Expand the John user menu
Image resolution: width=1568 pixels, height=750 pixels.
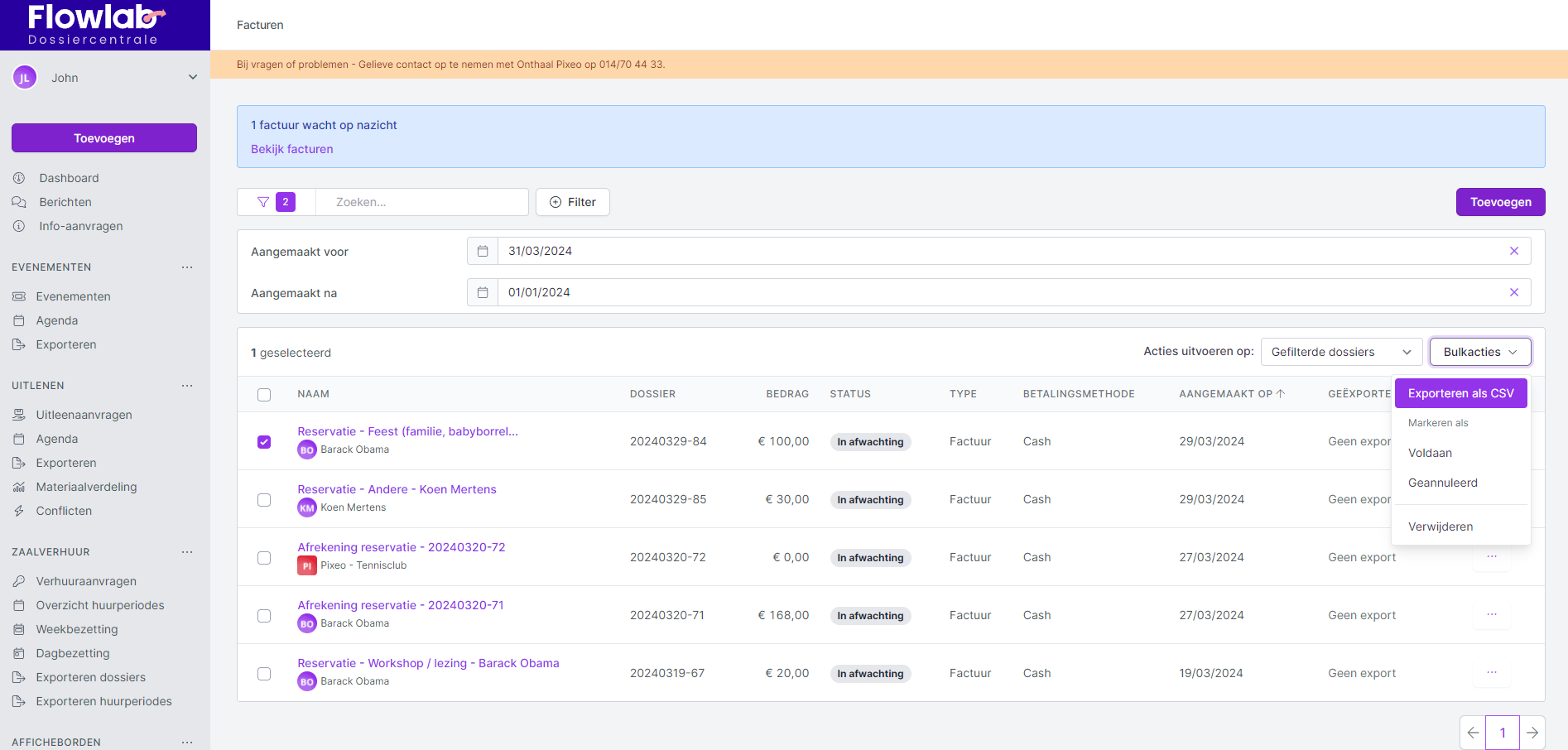[x=192, y=78]
